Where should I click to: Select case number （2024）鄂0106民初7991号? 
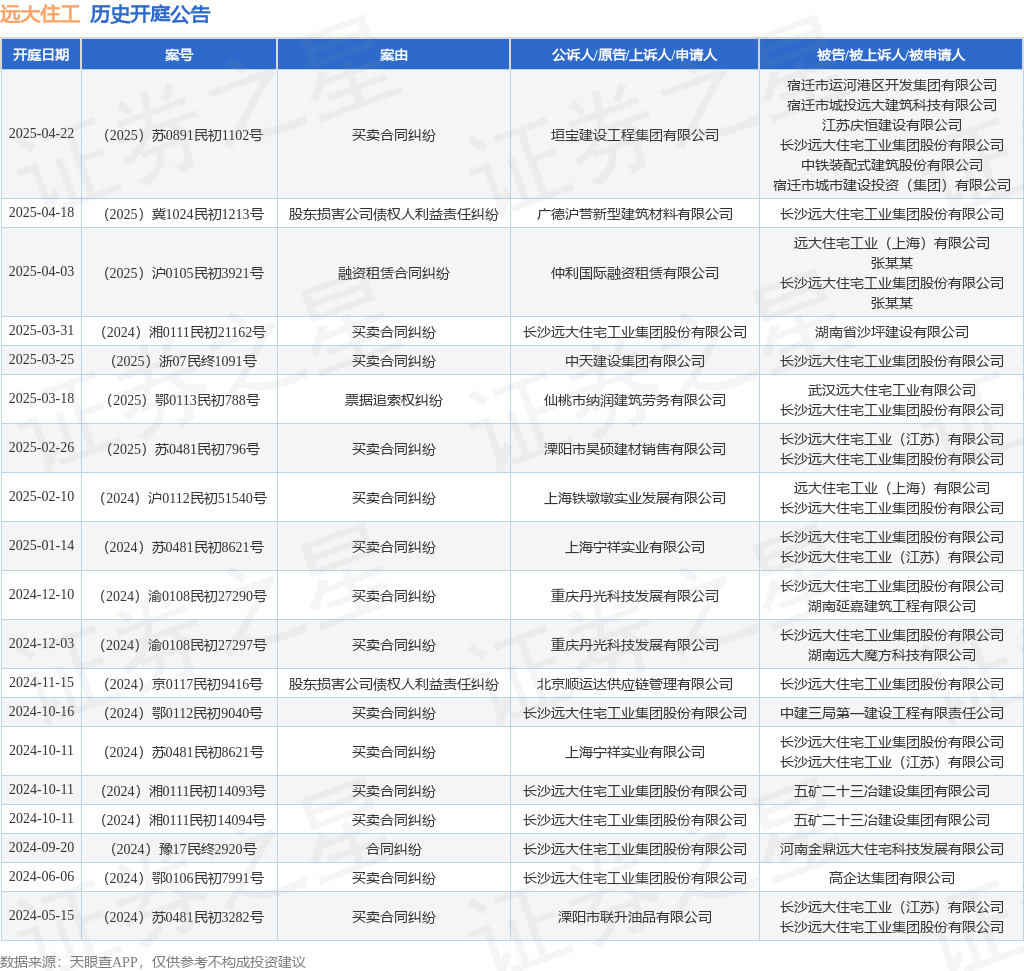[179, 878]
